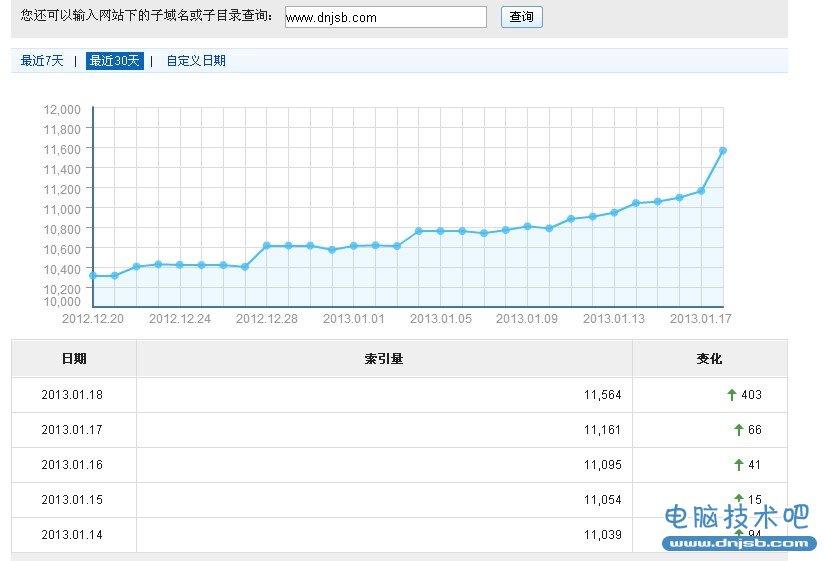This screenshot has width=824, height=561.
Task: Select the 最近30天 date range tab
Action: 114,61
